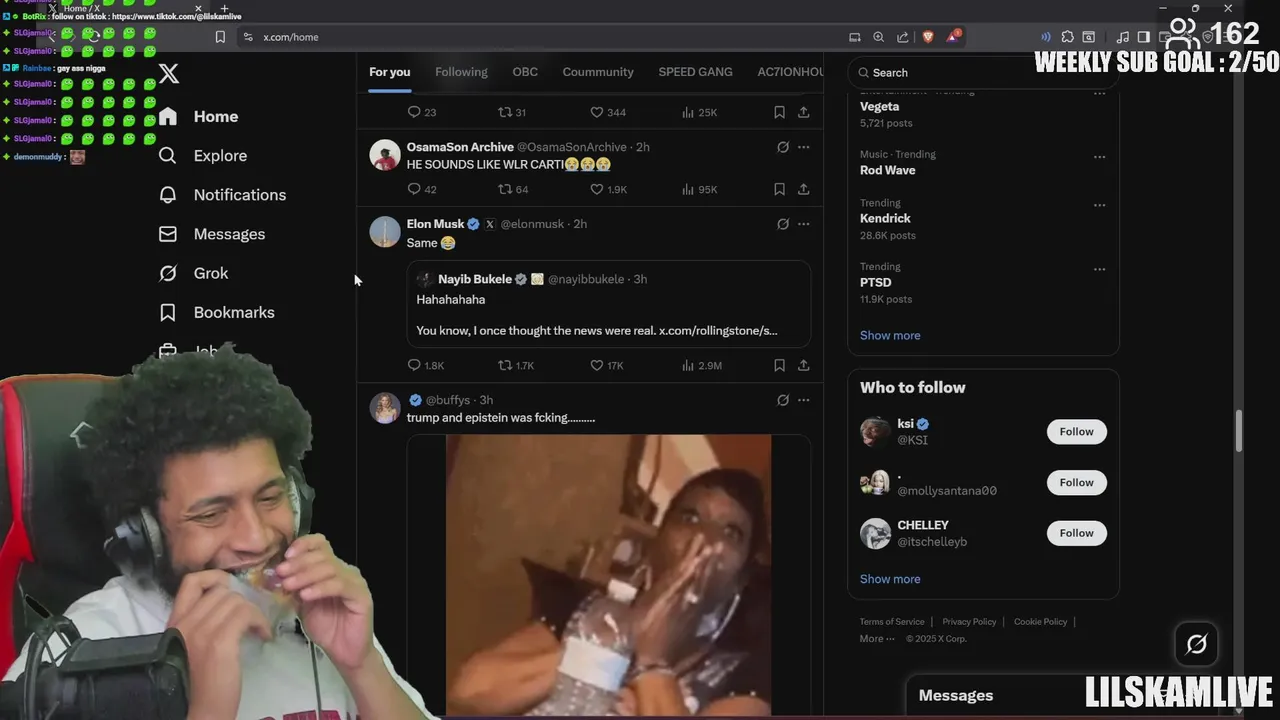1280x720 pixels.
Task: Open Messages from the sidebar
Action: [212, 233]
